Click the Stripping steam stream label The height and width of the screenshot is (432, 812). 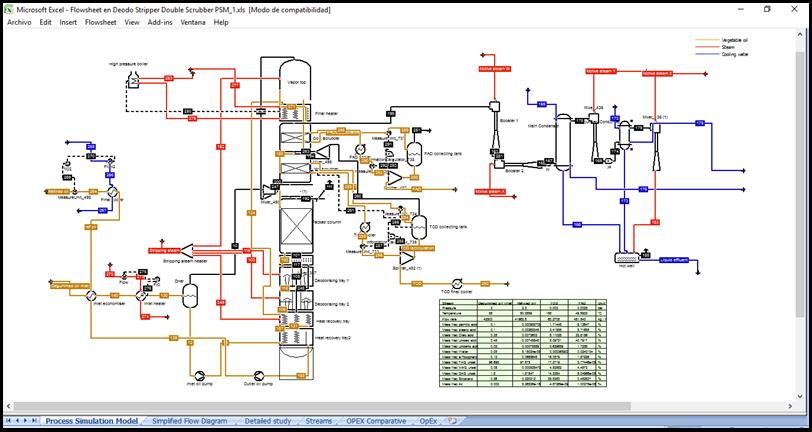tap(164, 250)
